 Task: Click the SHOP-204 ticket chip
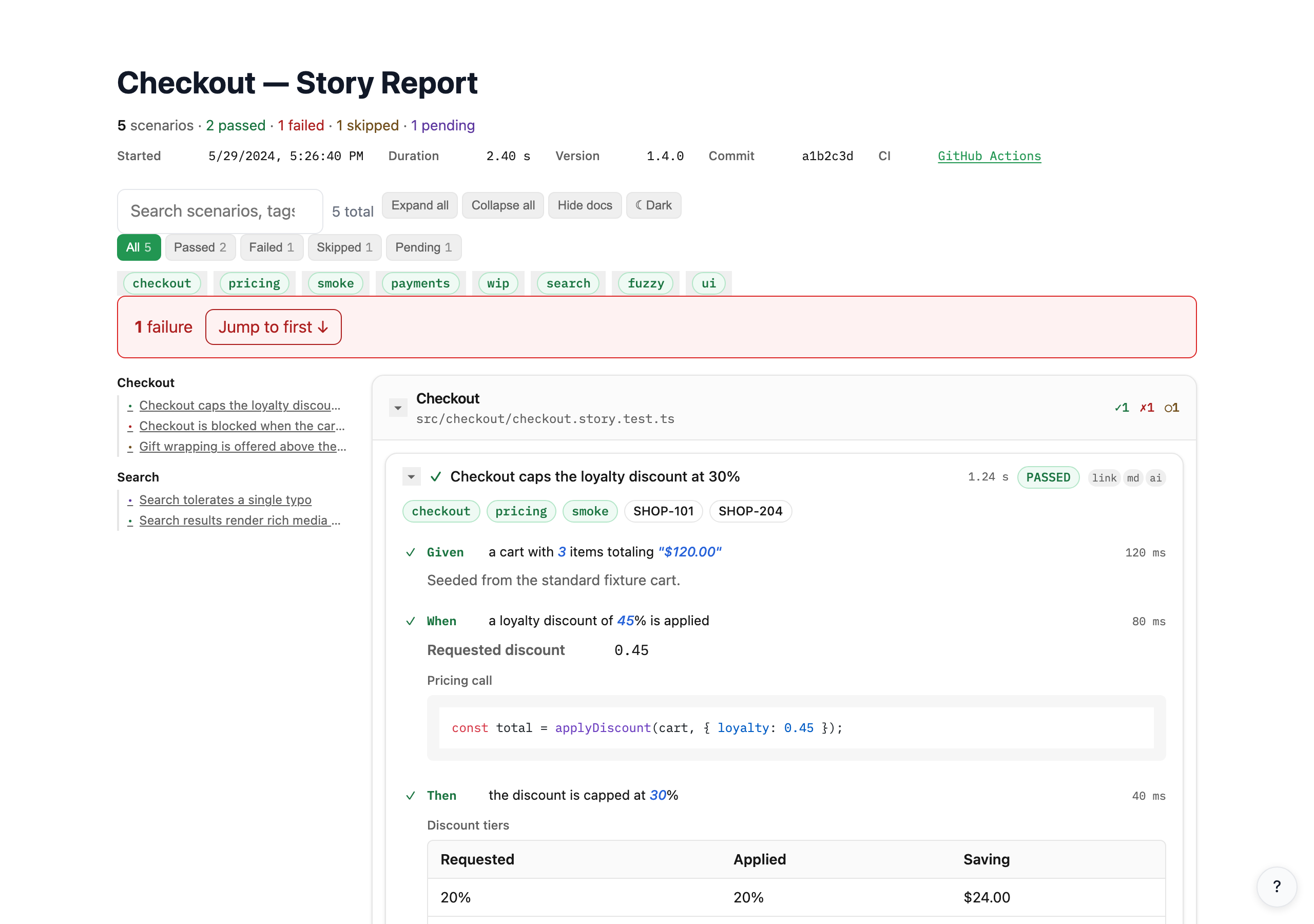click(x=750, y=511)
